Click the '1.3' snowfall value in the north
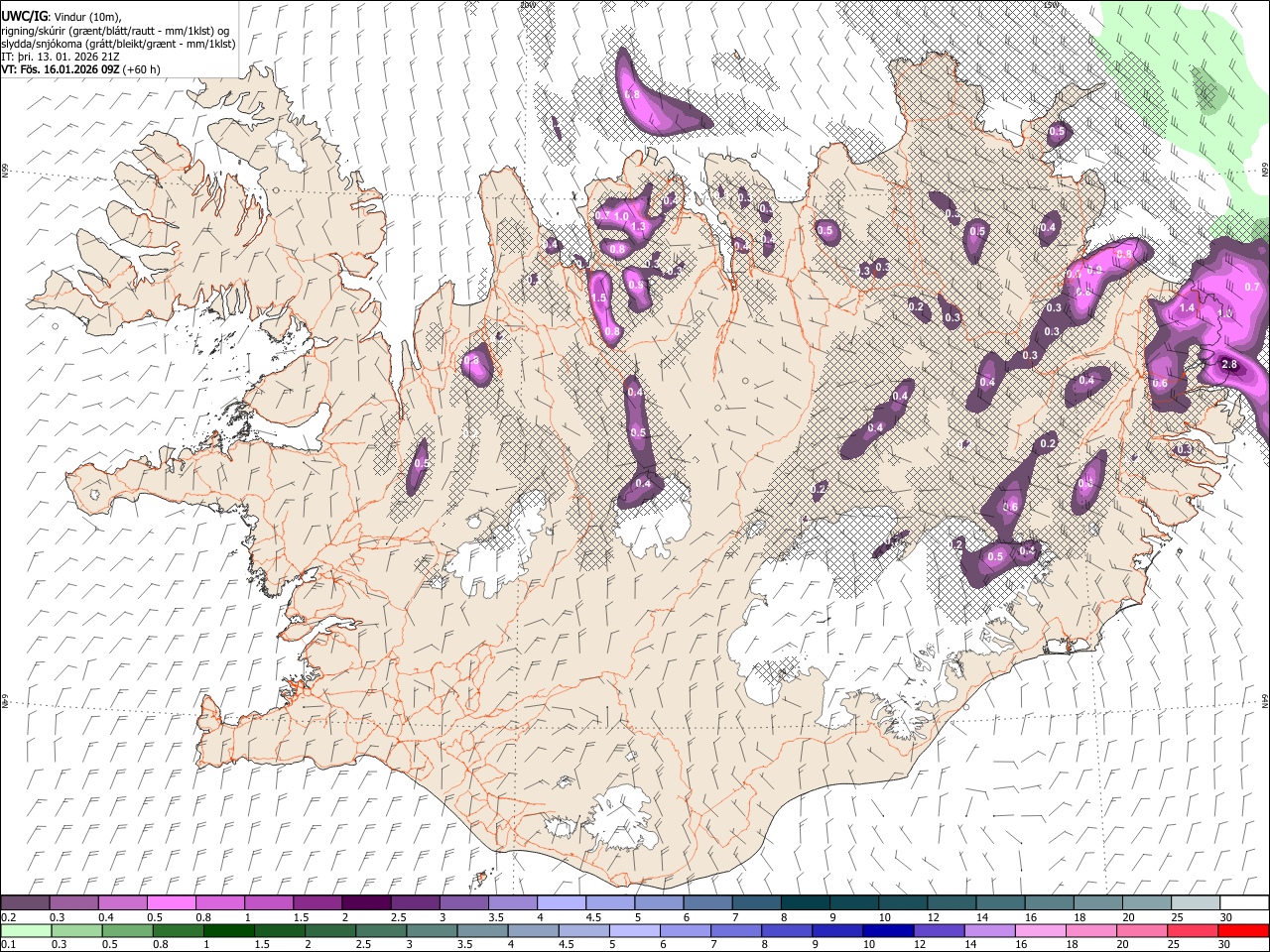The height and width of the screenshot is (952, 1270). click(638, 227)
